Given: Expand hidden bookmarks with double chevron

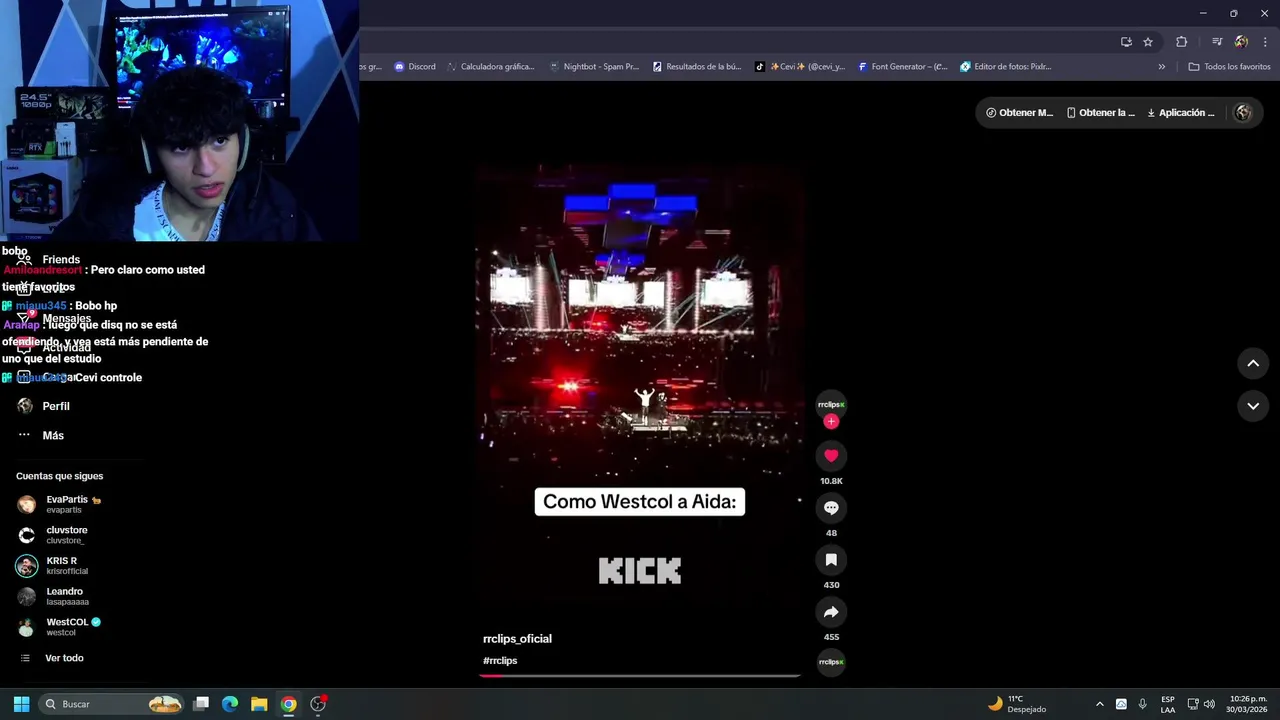Looking at the screenshot, I should (1162, 67).
